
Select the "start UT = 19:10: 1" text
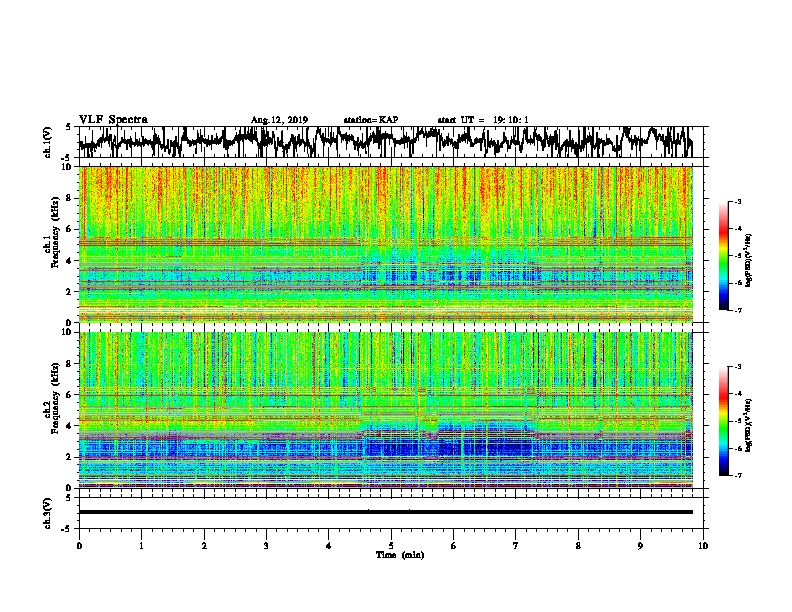pos(483,120)
